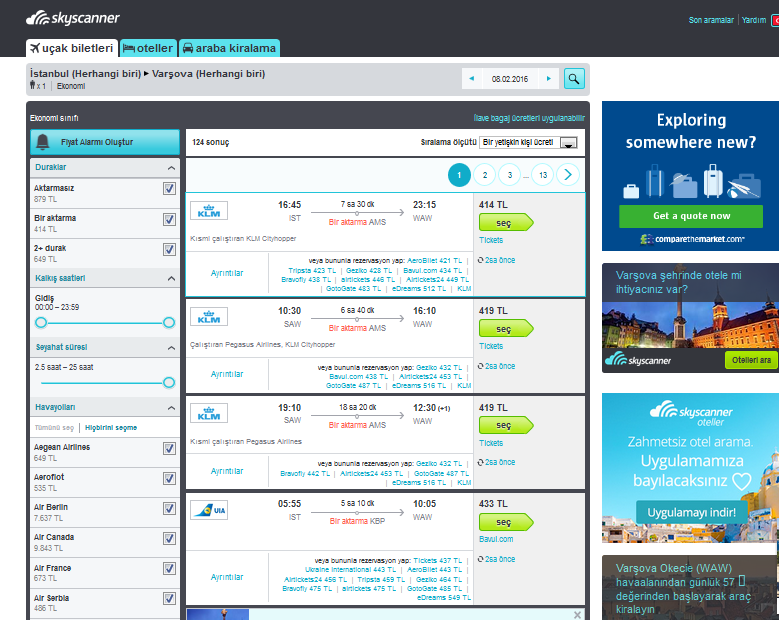Click AeroBilet 421 TL booking link
The width and height of the screenshot is (779, 620).
coord(435,260)
